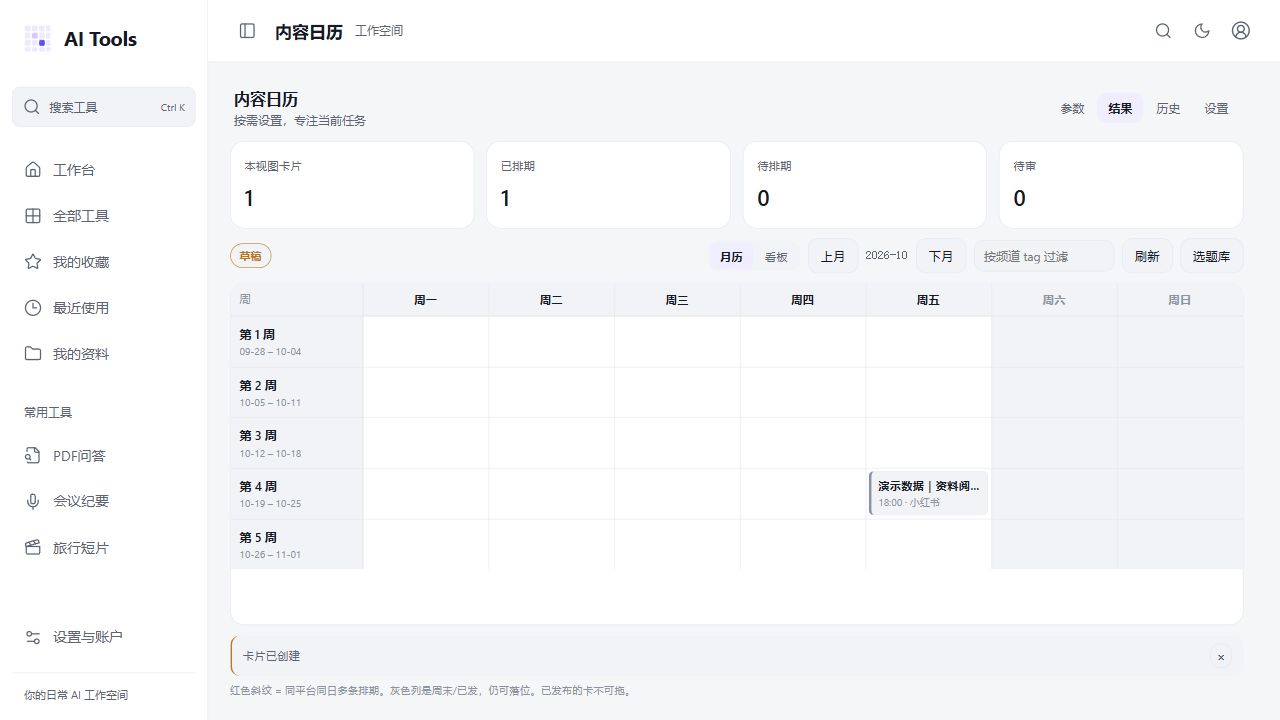Switch to dark mode with moon icon
The height and width of the screenshot is (720, 1280).
1202,31
